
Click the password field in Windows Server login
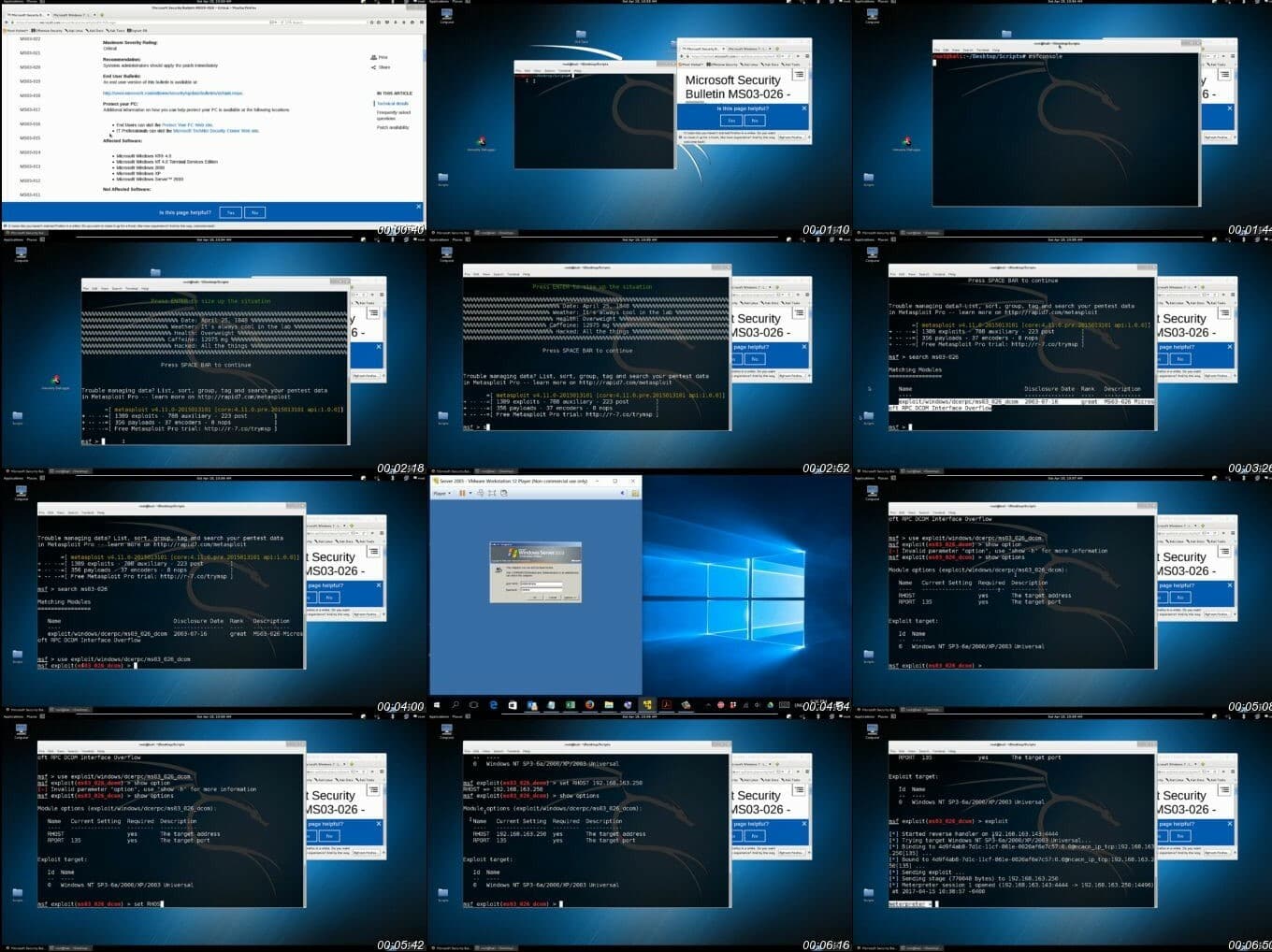[x=542, y=589]
